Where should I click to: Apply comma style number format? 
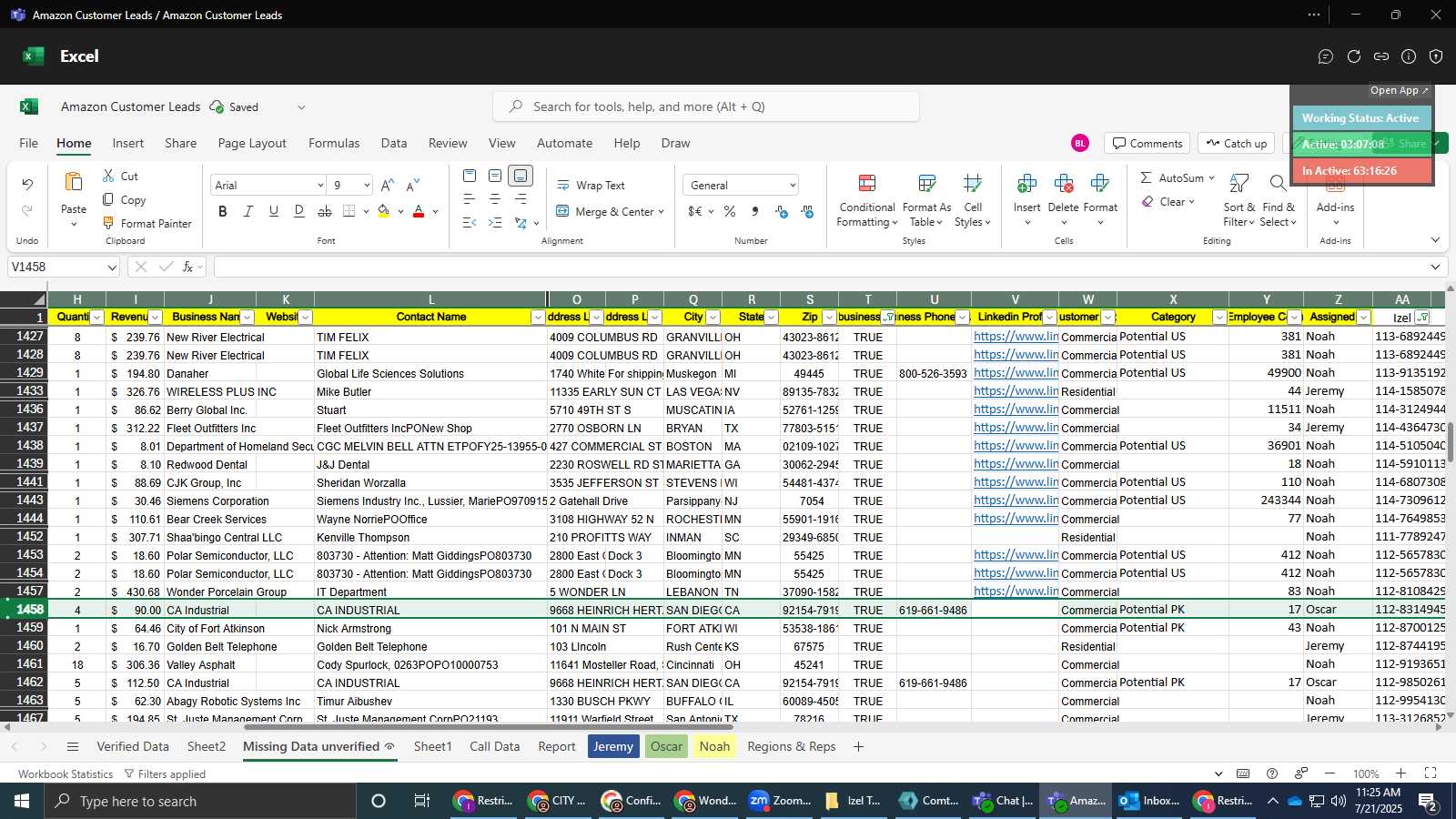coord(755,211)
